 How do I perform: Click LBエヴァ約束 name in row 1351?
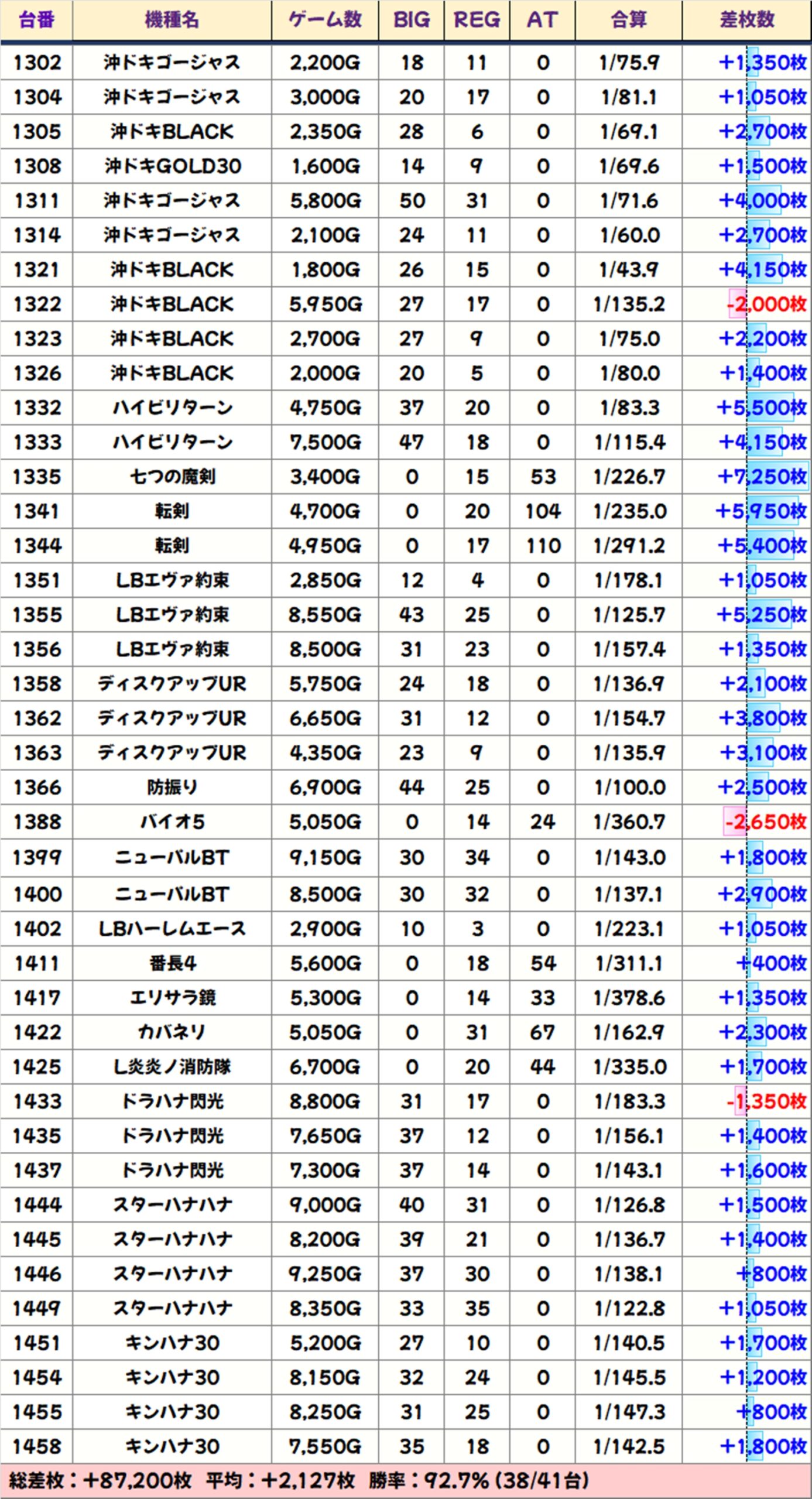tap(172, 581)
